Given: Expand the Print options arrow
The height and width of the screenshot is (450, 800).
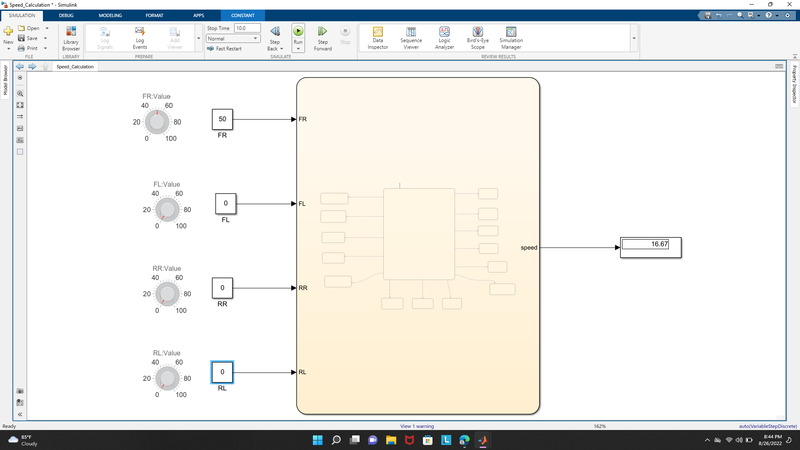Looking at the screenshot, I should tap(45, 48).
